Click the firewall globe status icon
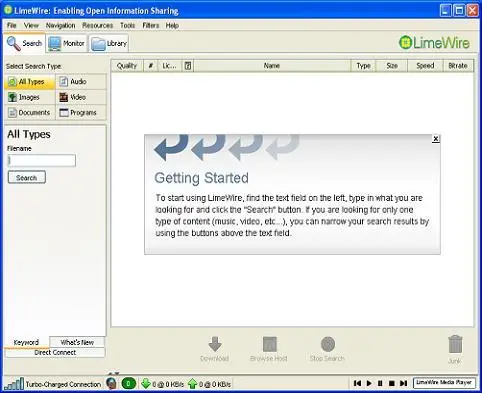This screenshot has width=482, height=393. (x=112, y=383)
